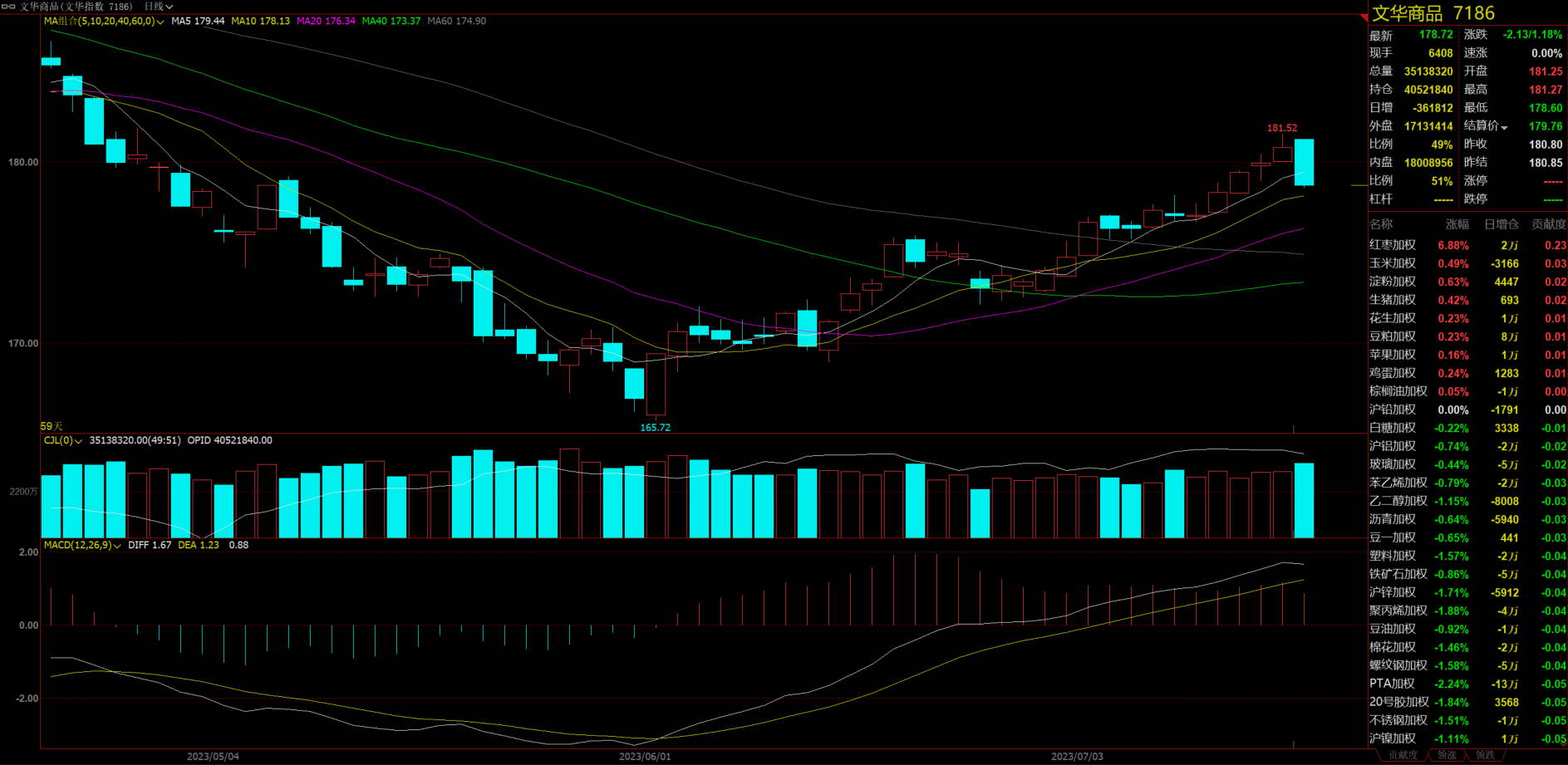Select the 花生加权 row
The height and width of the screenshot is (765, 1568).
(x=1467, y=319)
